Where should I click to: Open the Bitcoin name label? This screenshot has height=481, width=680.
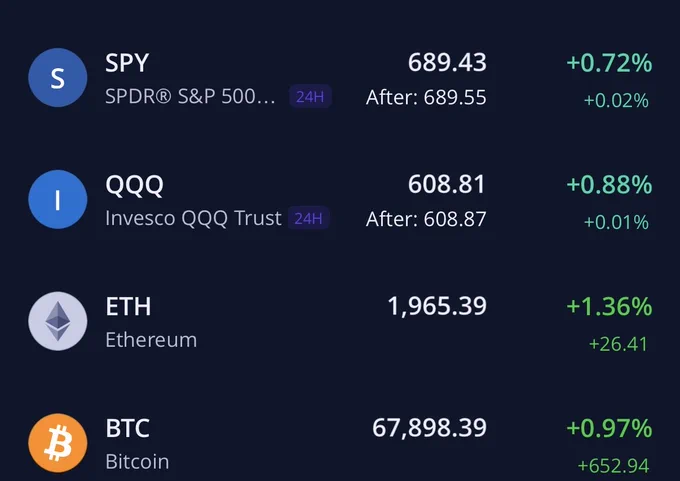[x=137, y=462]
